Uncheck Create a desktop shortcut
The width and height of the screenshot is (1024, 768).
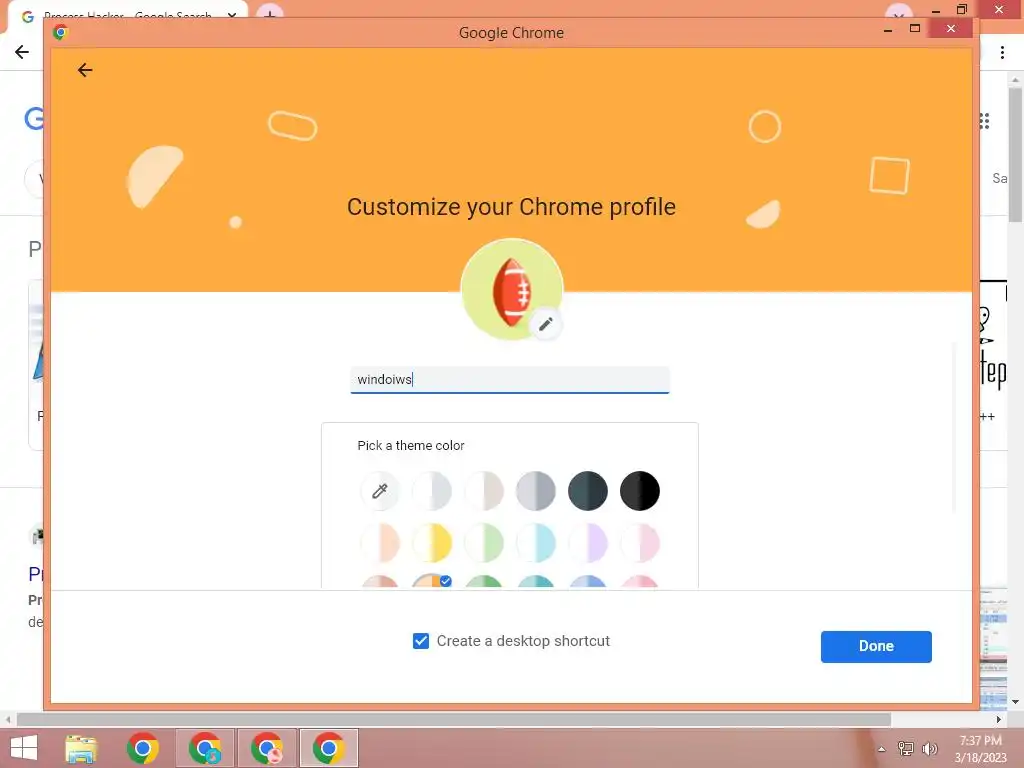click(421, 641)
